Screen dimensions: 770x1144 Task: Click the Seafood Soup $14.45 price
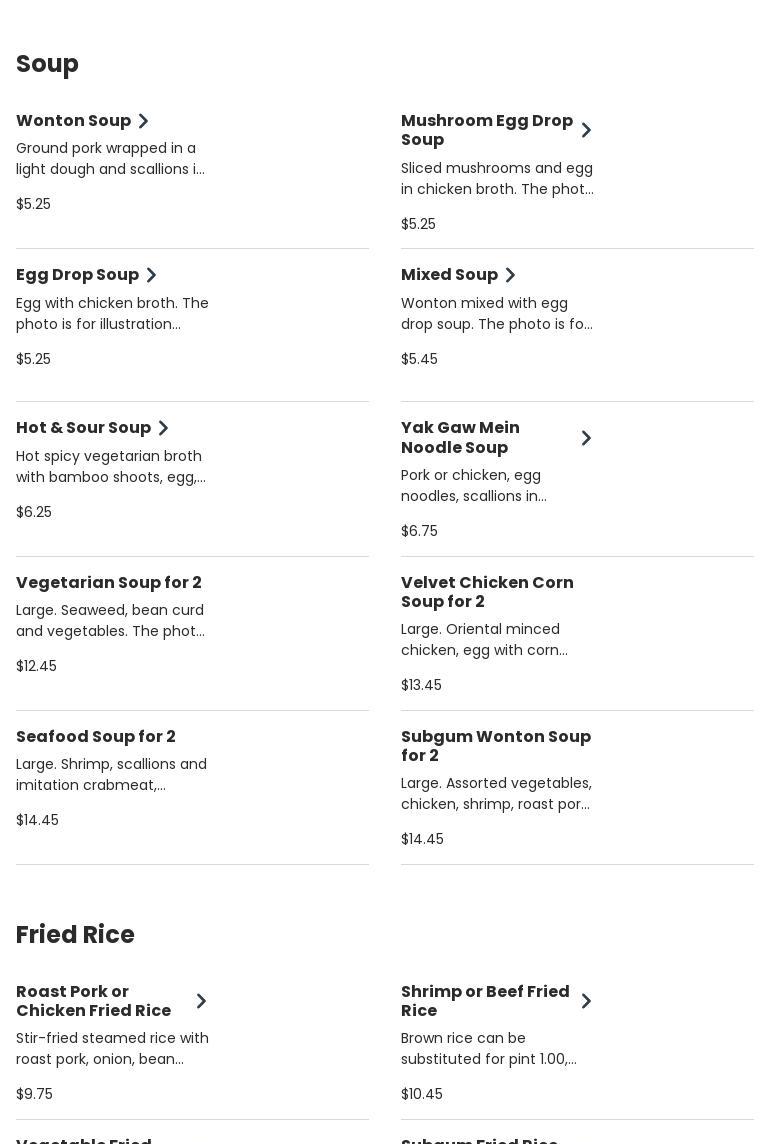coord(37,820)
